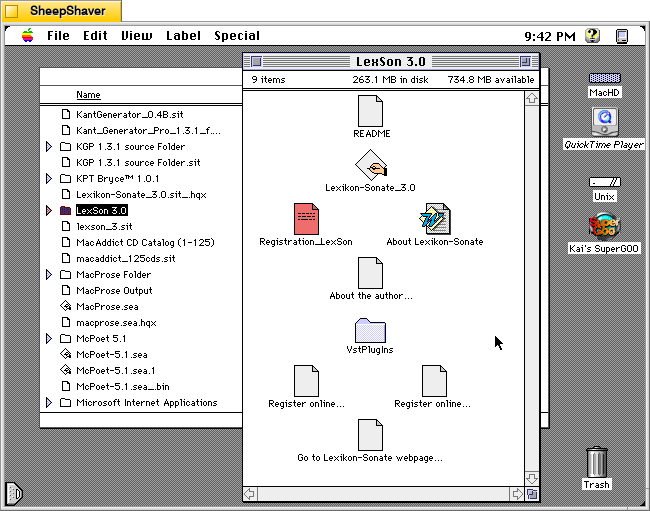Open the Apple menu
650x511 pixels.
pos(28,36)
